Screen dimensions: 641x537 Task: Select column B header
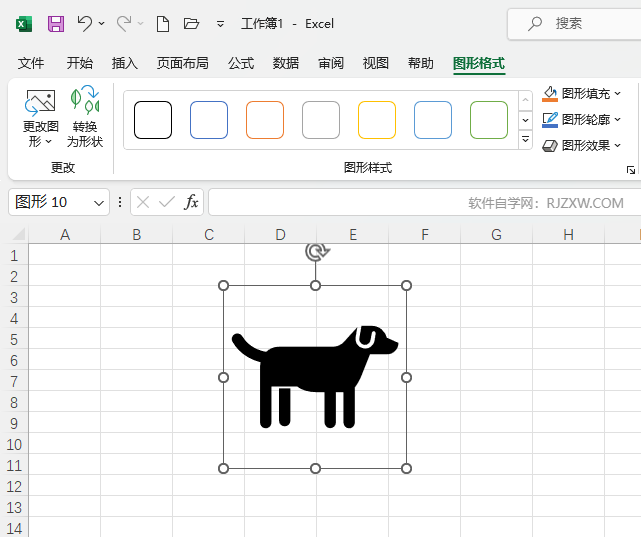point(137,235)
